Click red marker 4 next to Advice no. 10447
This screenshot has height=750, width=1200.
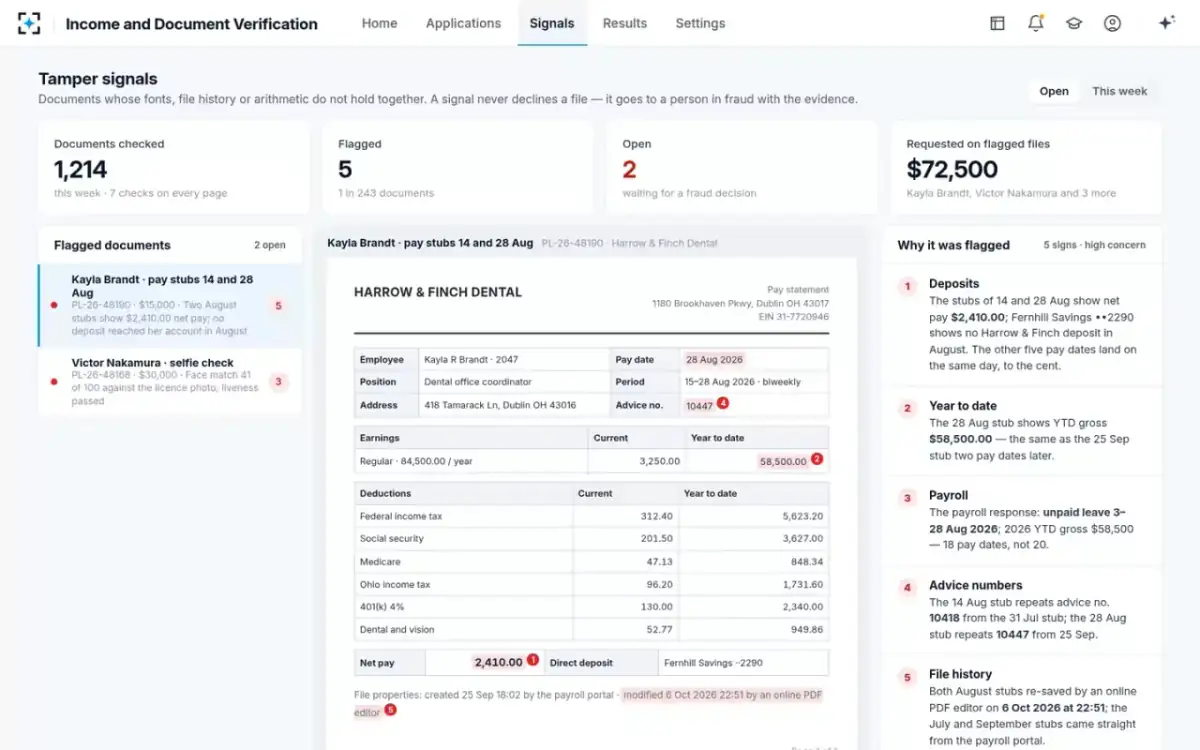click(x=723, y=403)
